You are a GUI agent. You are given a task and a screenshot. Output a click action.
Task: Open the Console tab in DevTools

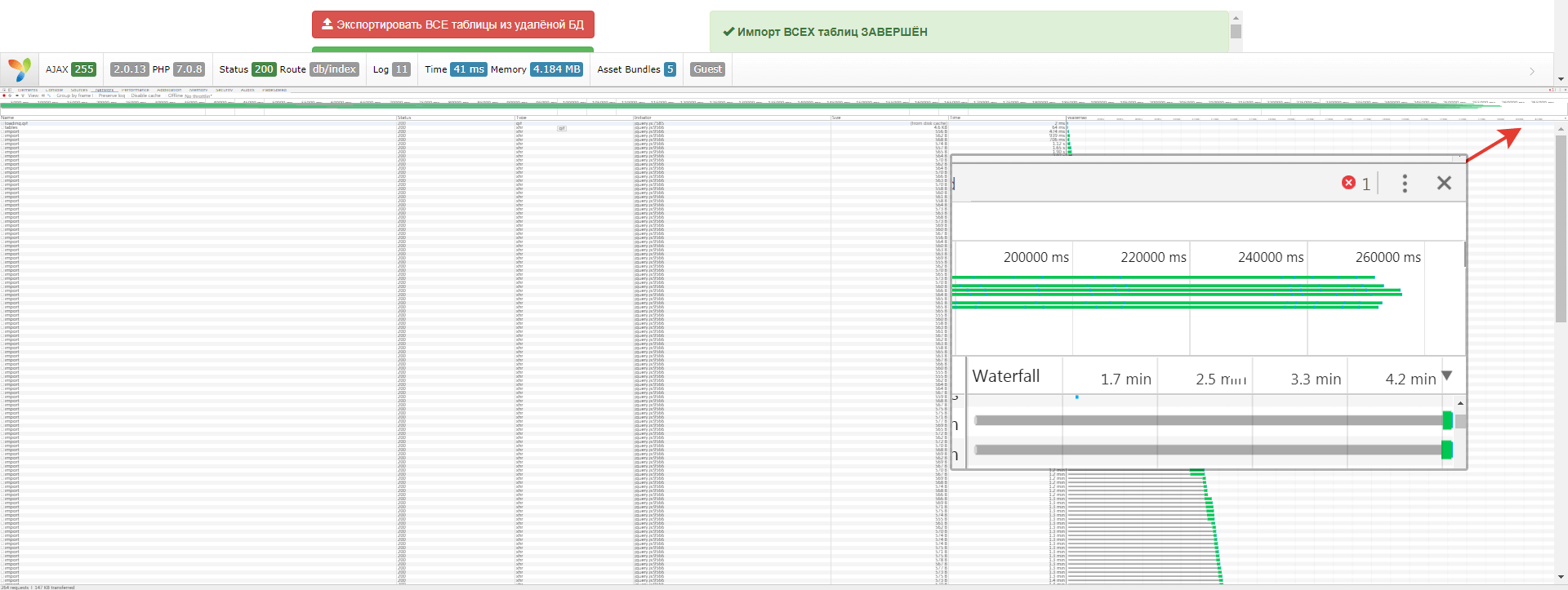pyautogui.click(x=54, y=90)
